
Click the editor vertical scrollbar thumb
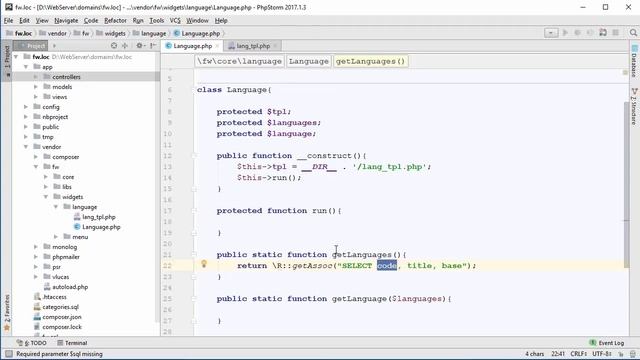627,185
